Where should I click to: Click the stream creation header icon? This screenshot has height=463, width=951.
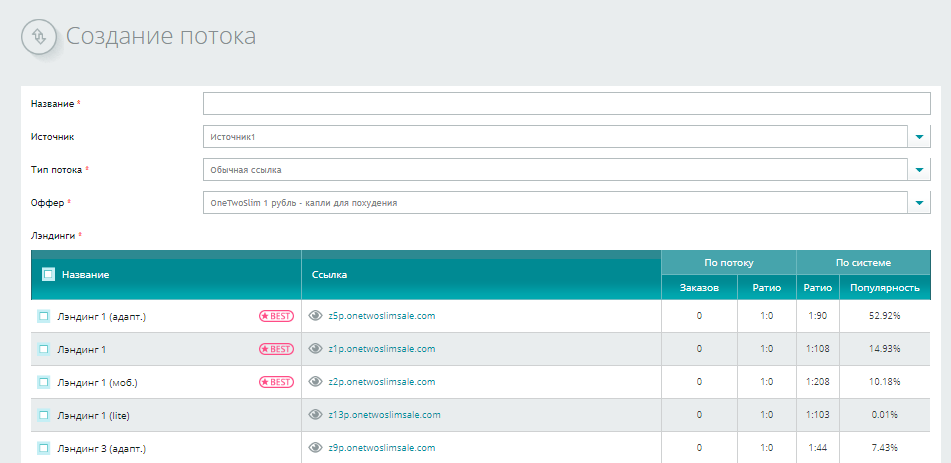pyautogui.click(x=39, y=37)
